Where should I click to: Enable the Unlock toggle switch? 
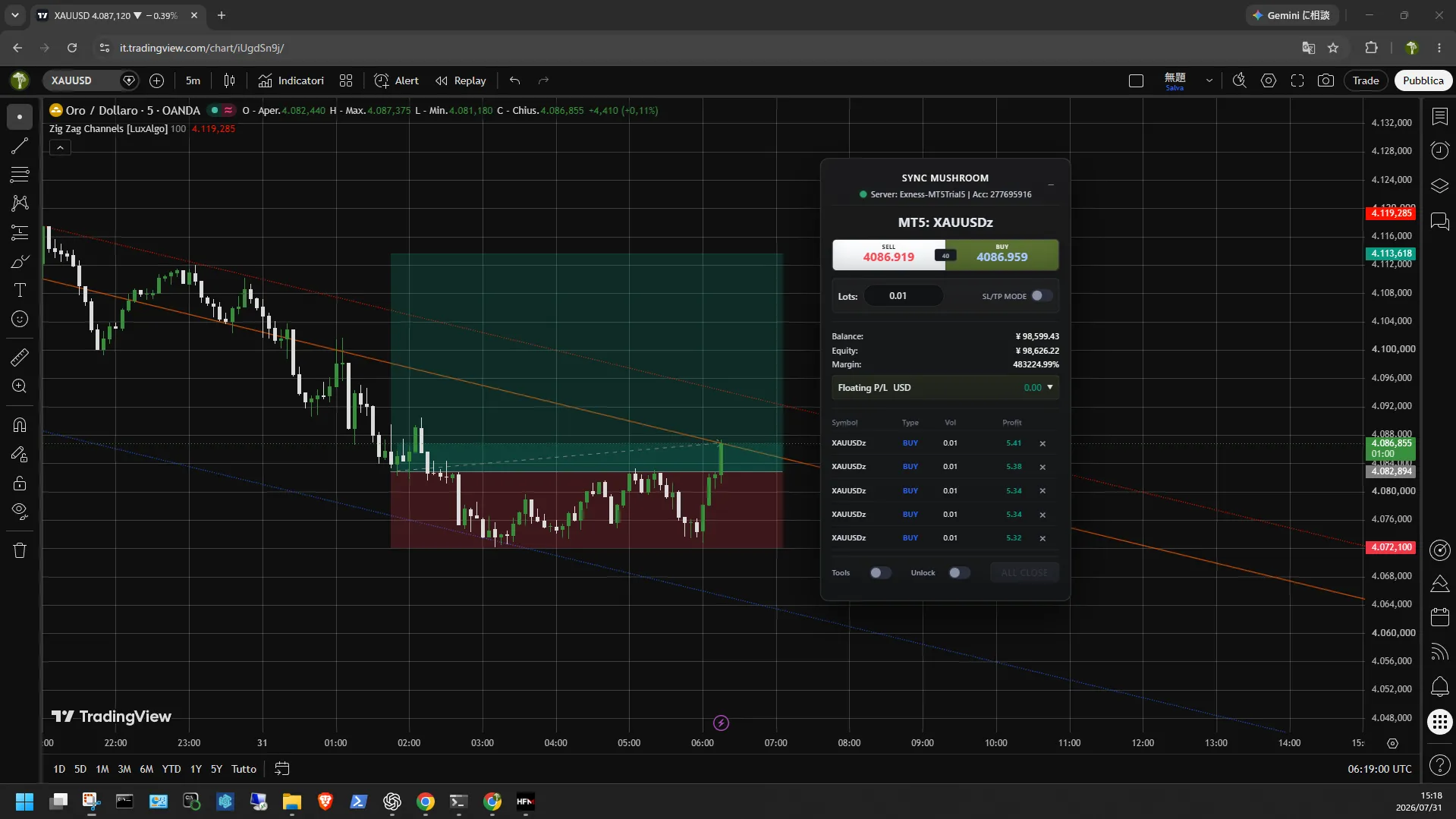[x=959, y=573]
